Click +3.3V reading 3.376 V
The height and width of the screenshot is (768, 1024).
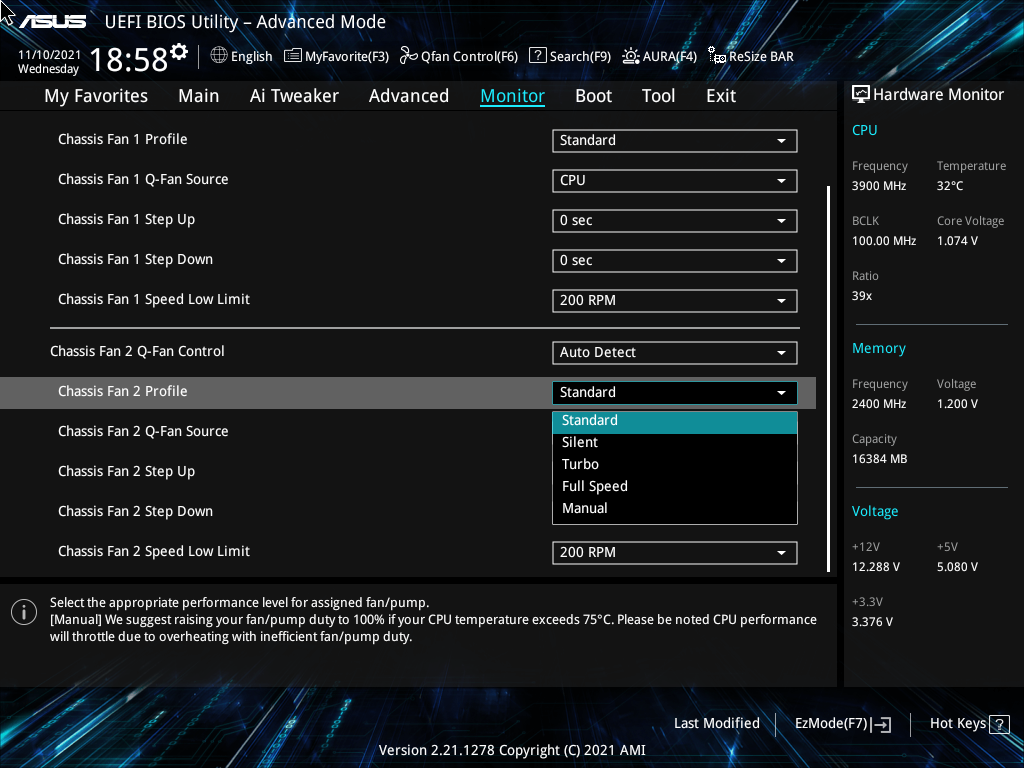[x=872, y=622]
